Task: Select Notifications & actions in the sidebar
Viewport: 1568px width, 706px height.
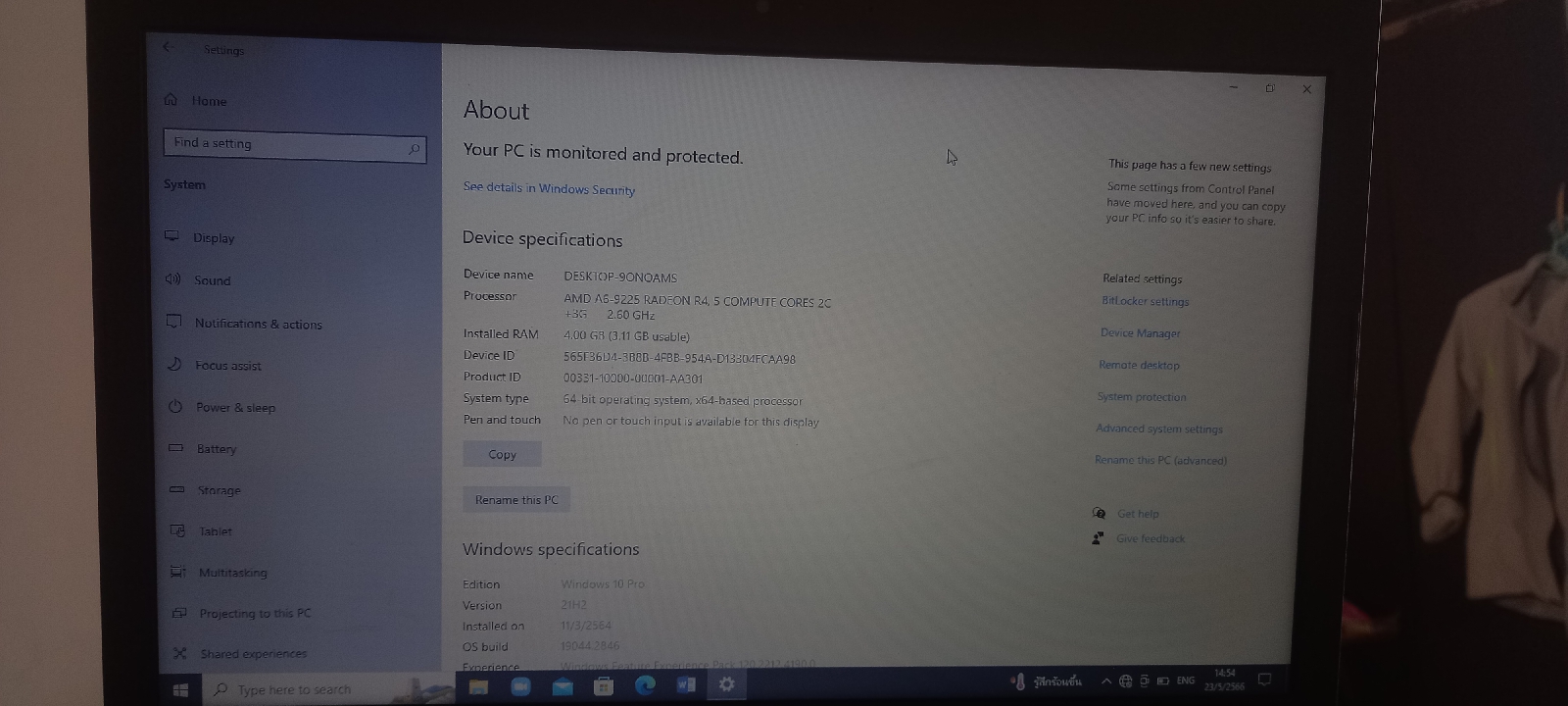Action: 244,323
